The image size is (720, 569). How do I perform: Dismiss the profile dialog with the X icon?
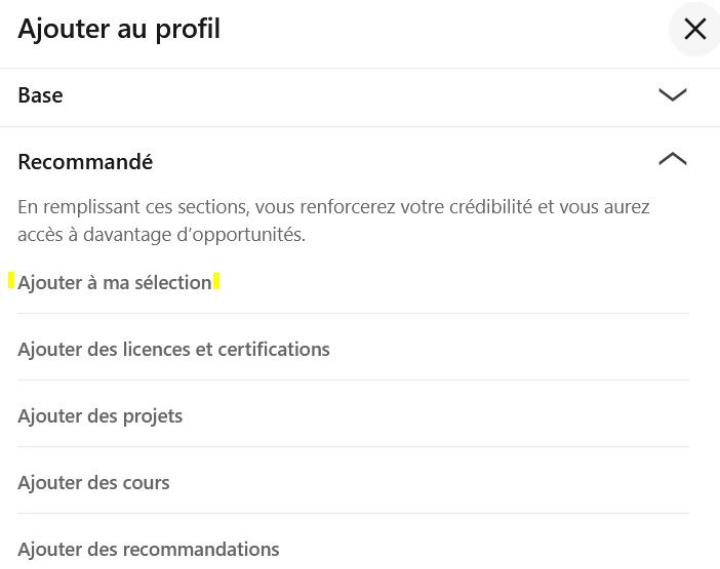[694, 30]
